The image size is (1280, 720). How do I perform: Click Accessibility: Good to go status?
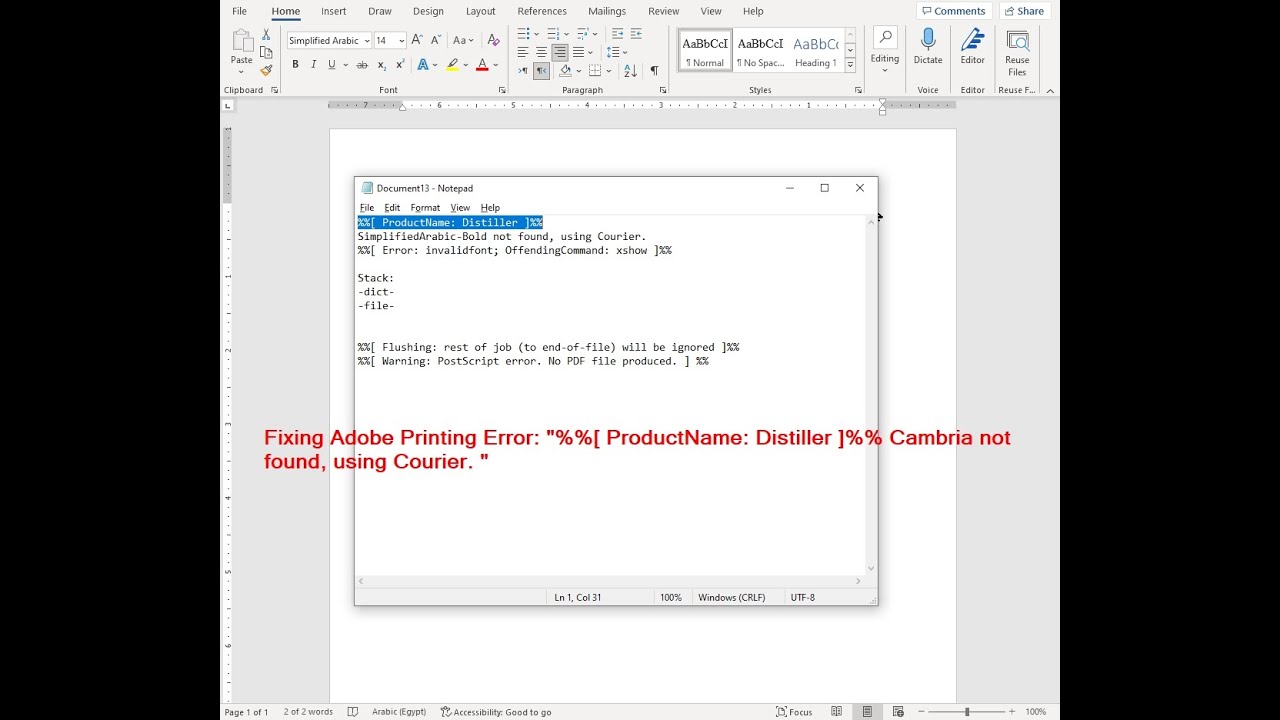[x=496, y=712]
